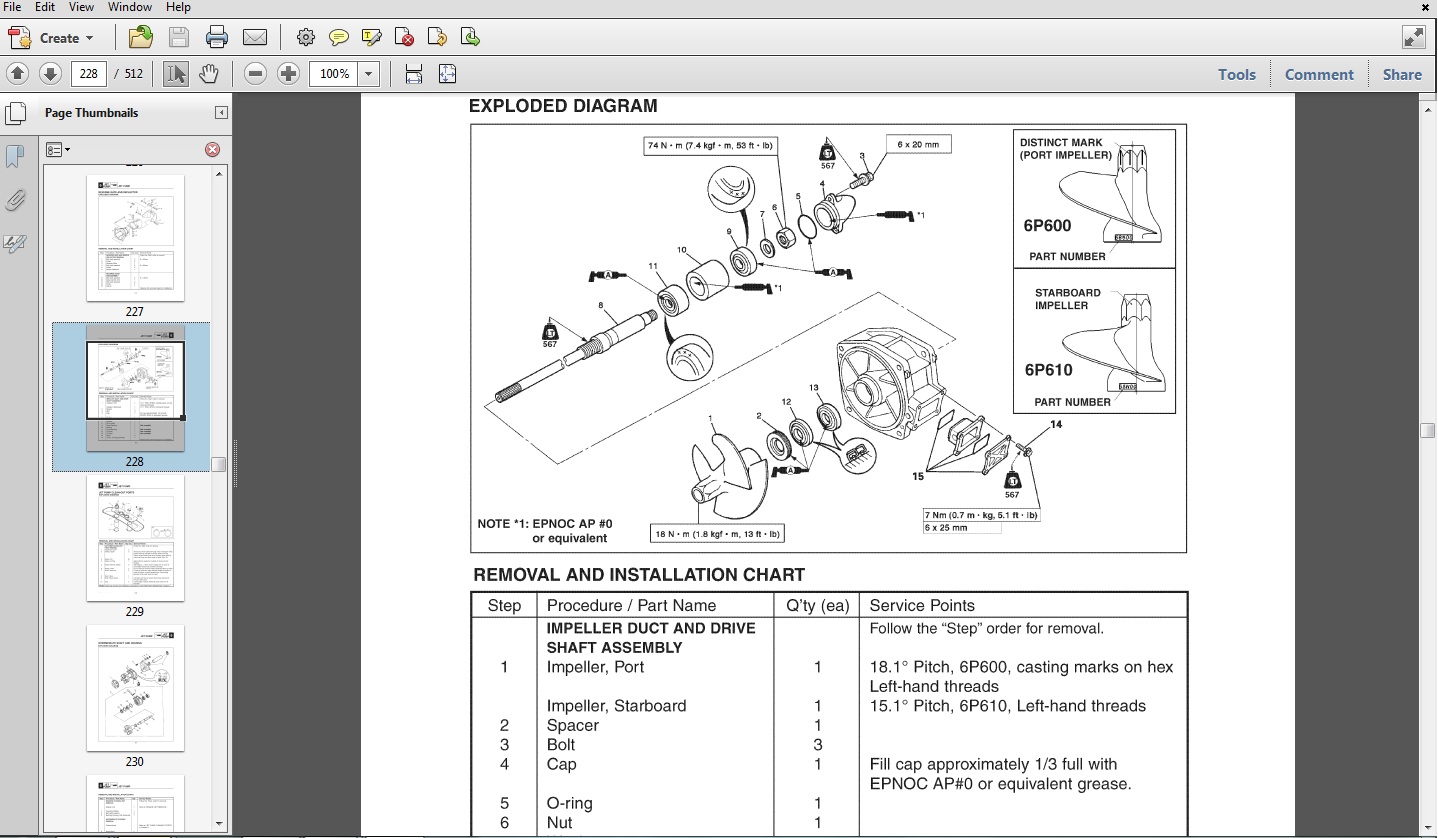This screenshot has width=1438, height=838.
Task: Select the Hand tool
Action: (211, 73)
